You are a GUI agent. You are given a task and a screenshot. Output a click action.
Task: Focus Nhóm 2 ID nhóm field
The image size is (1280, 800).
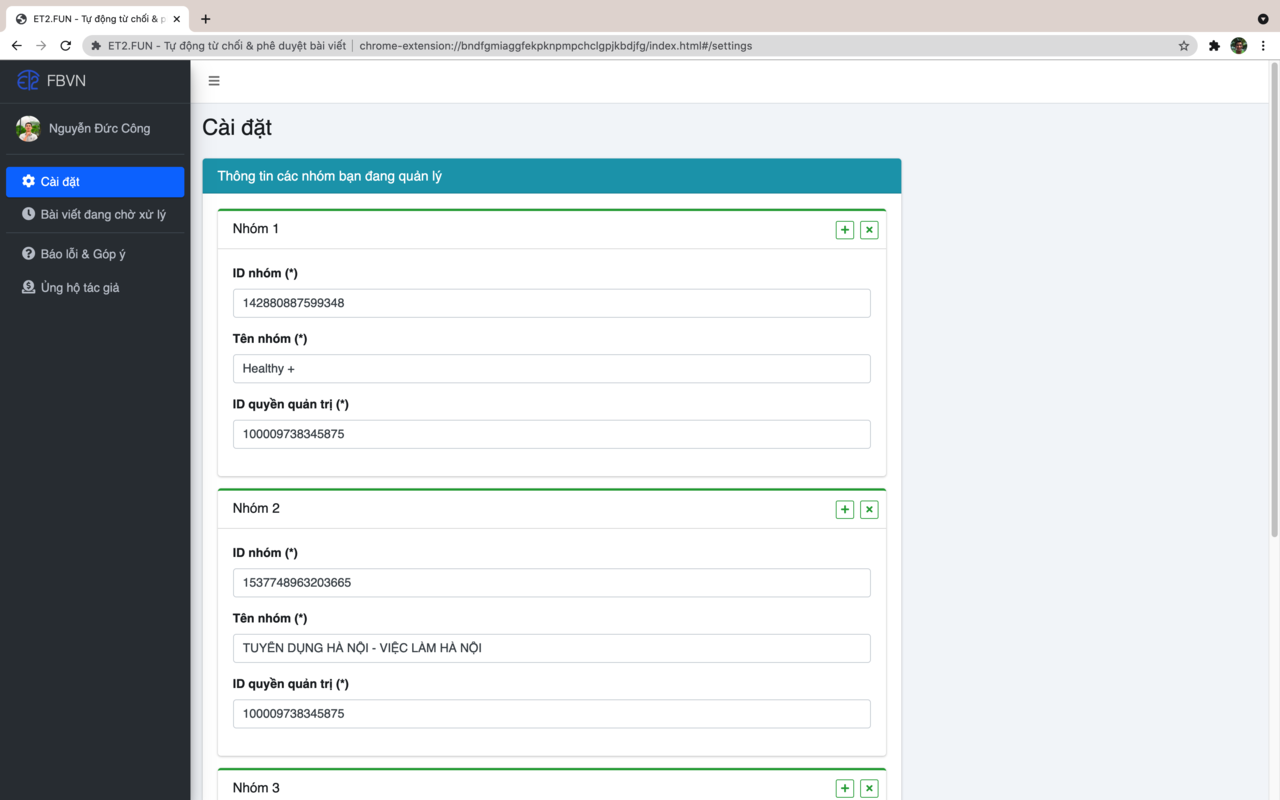pos(551,583)
